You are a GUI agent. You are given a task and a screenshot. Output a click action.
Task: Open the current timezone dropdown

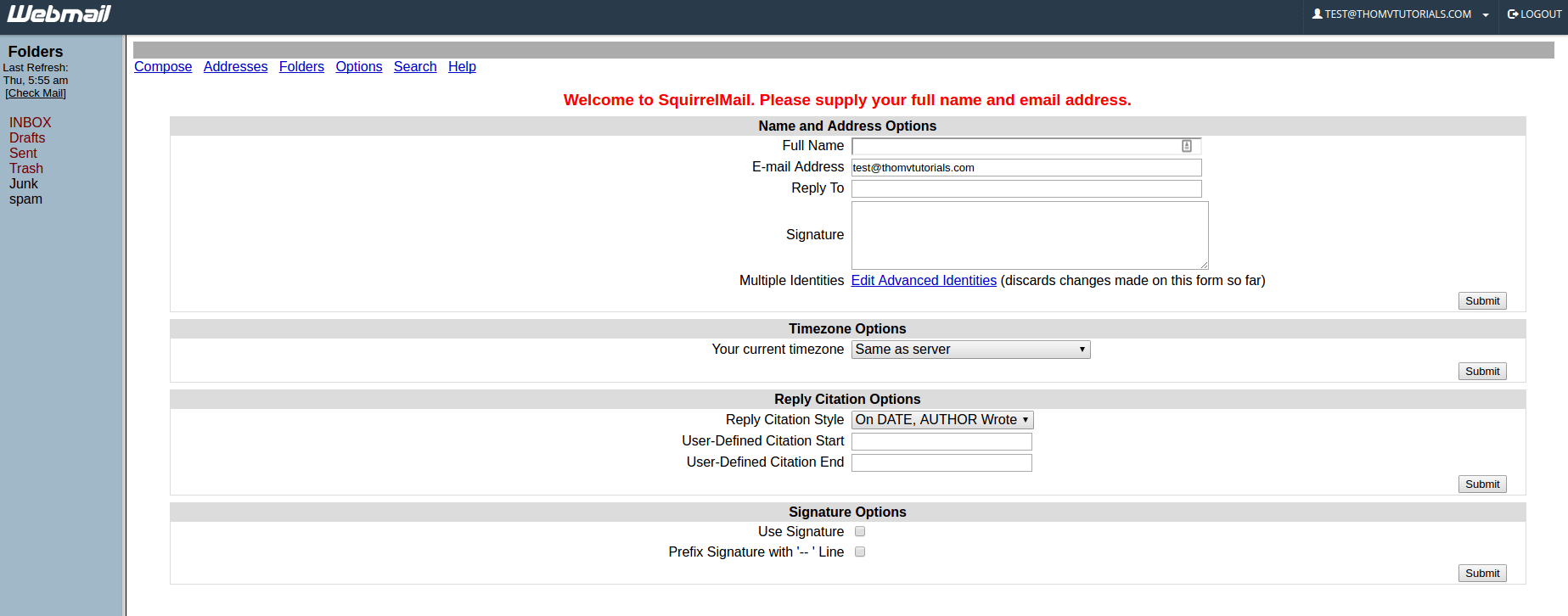(x=970, y=350)
